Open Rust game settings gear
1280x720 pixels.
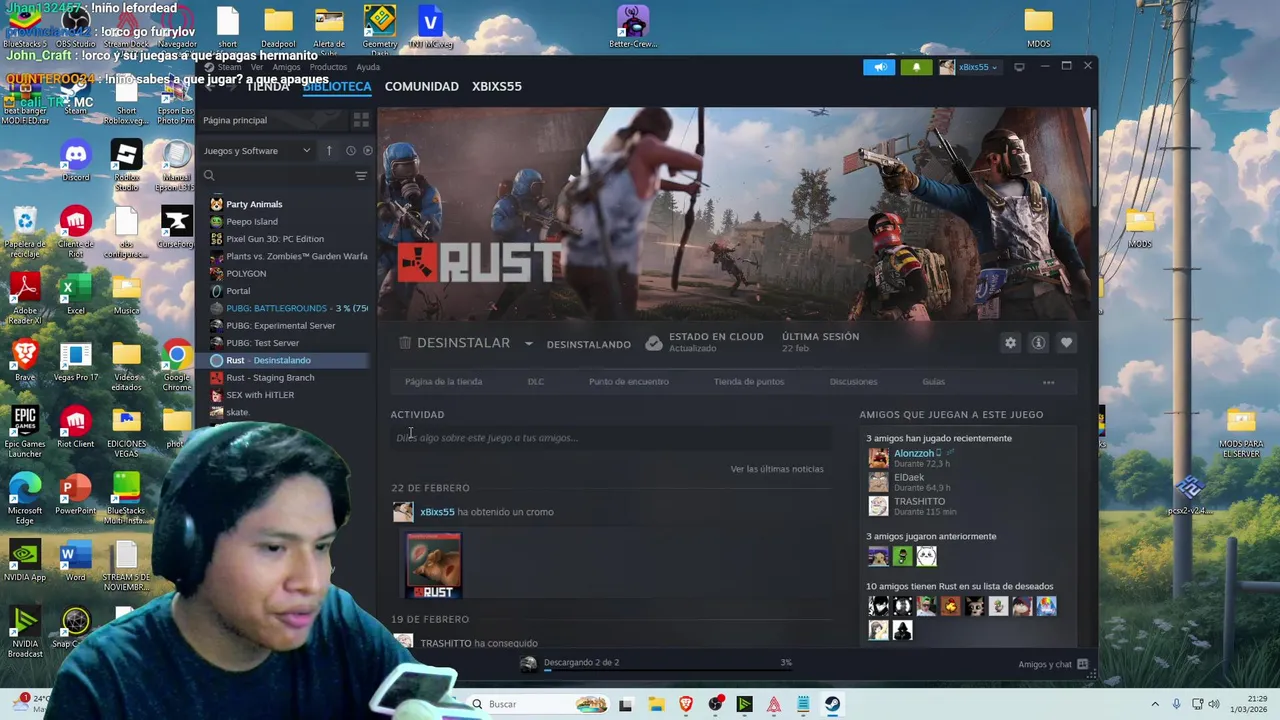[x=1010, y=343]
